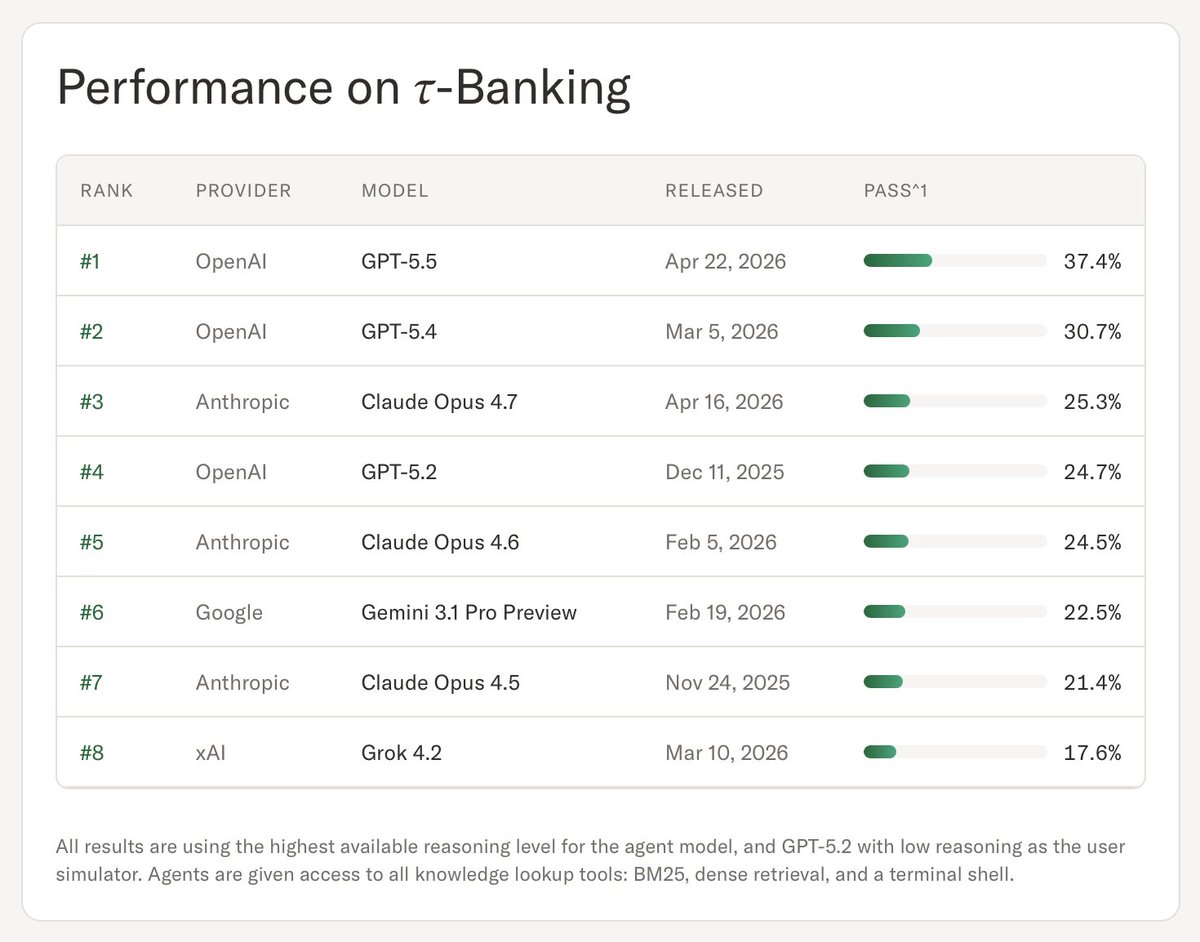The width and height of the screenshot is (1200, 942).
Task: Click the 24.5% score bar
Action: (955, 541)
